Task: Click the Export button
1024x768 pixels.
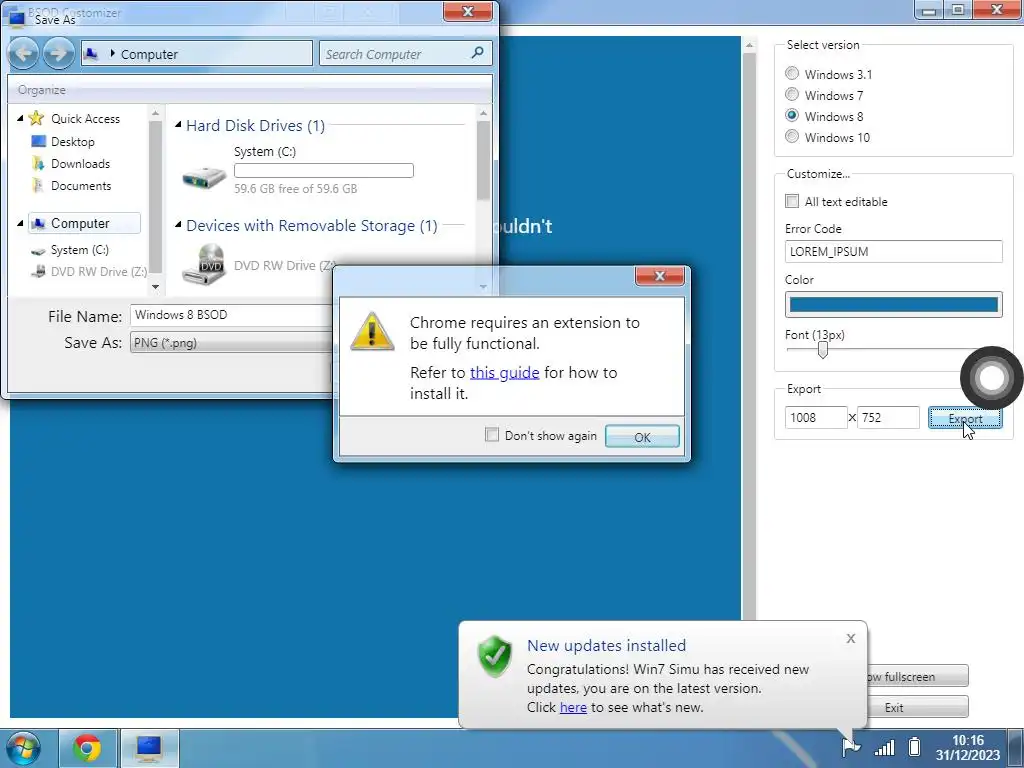Action: coord(965,418)
